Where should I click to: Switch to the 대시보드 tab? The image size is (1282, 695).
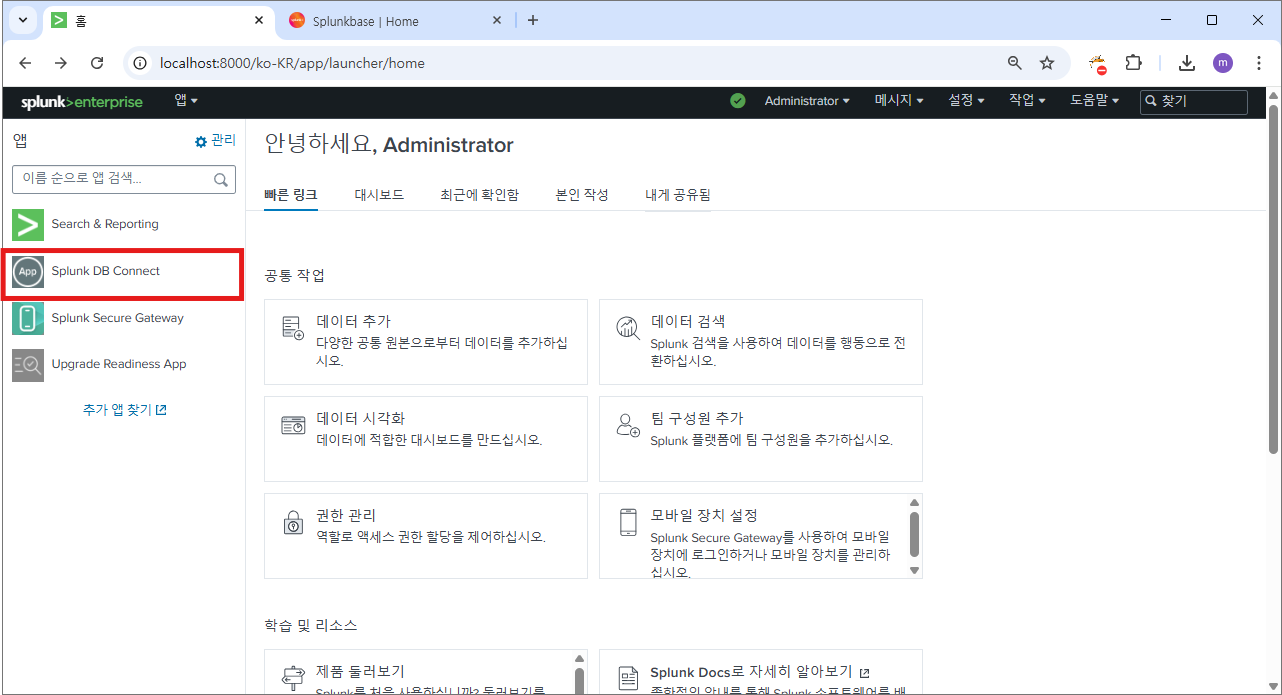tap(379, 195)
